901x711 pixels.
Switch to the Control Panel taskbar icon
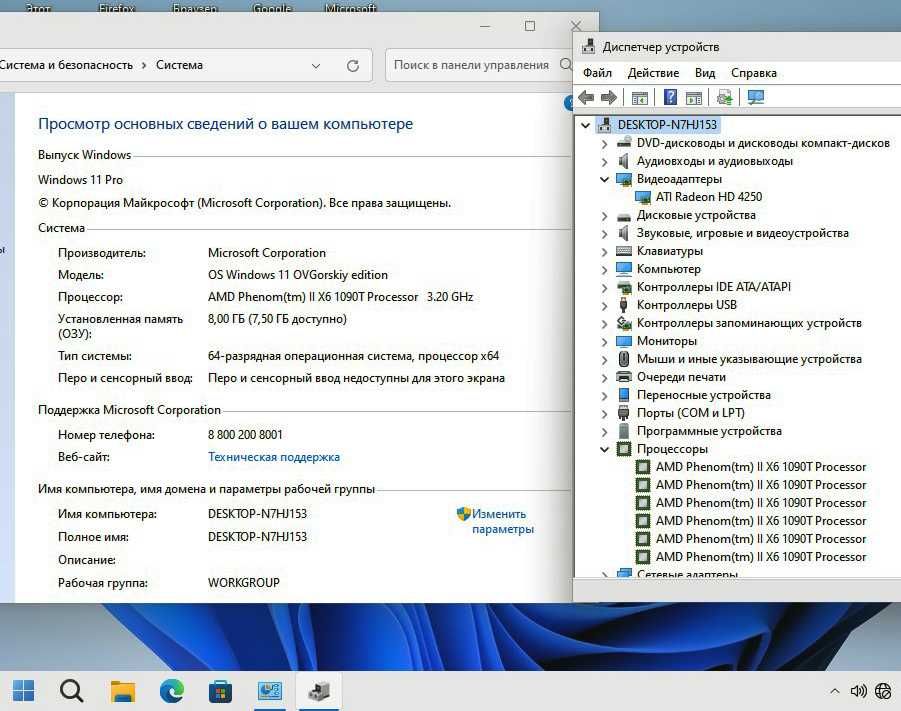tap(269, 690)
